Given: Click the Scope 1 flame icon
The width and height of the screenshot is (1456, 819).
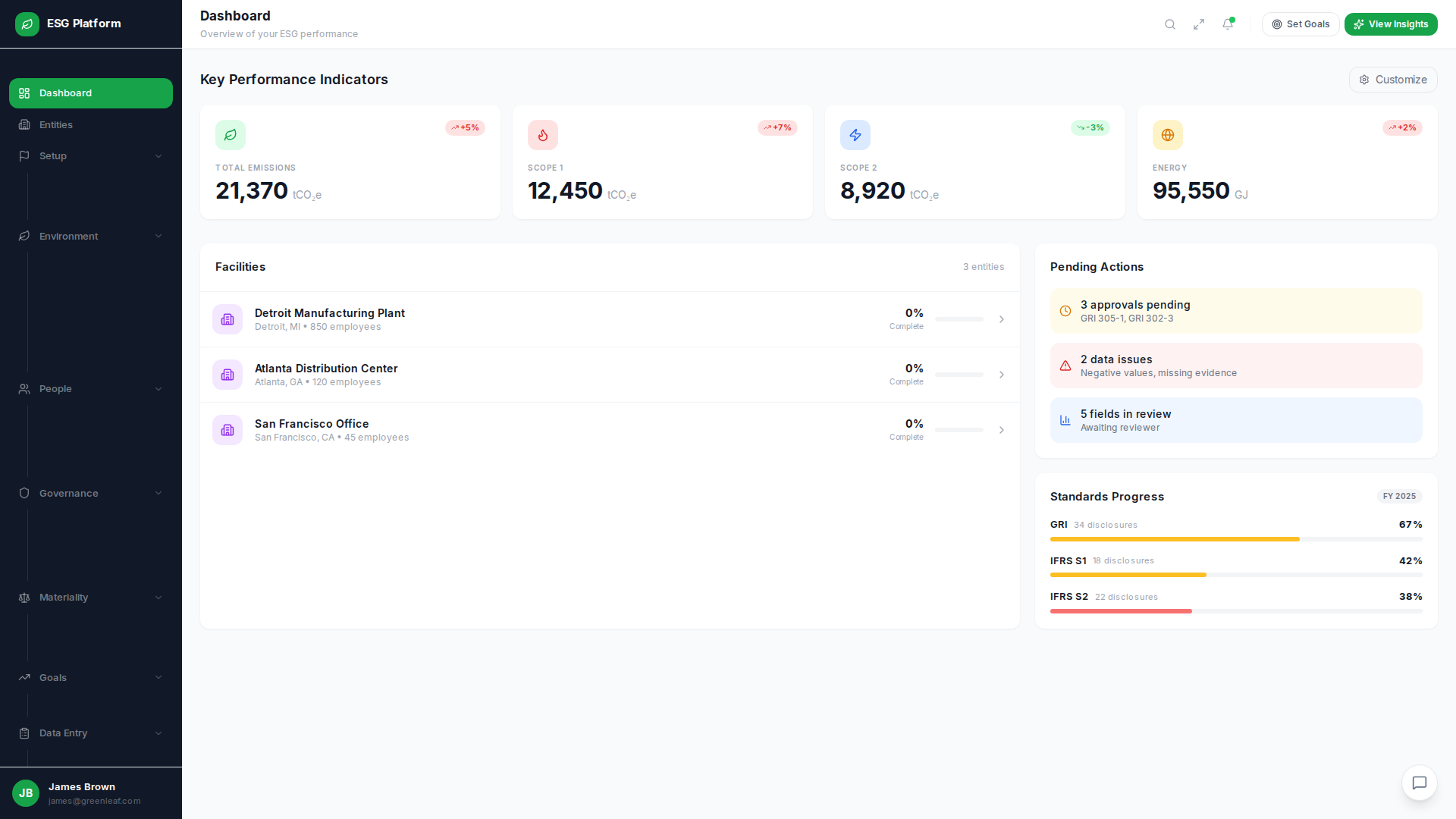Looking at the screenshot, I should (543, 135).
